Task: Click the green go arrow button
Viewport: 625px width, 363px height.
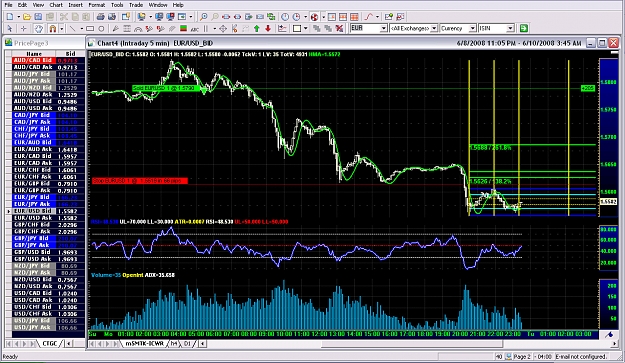Action: pyautogui.click(x=524, y=28)
